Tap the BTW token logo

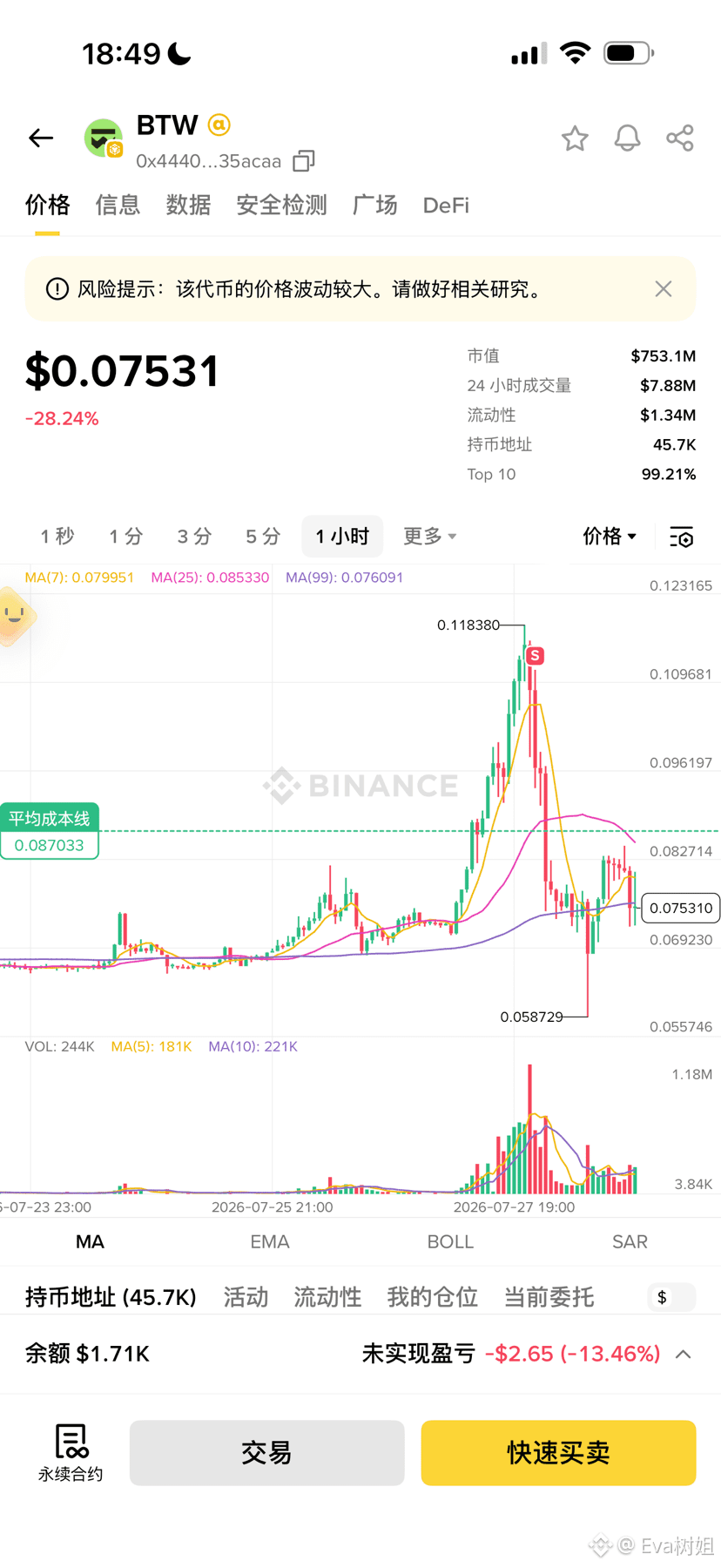pyautogui.click(x=104, y=139)
